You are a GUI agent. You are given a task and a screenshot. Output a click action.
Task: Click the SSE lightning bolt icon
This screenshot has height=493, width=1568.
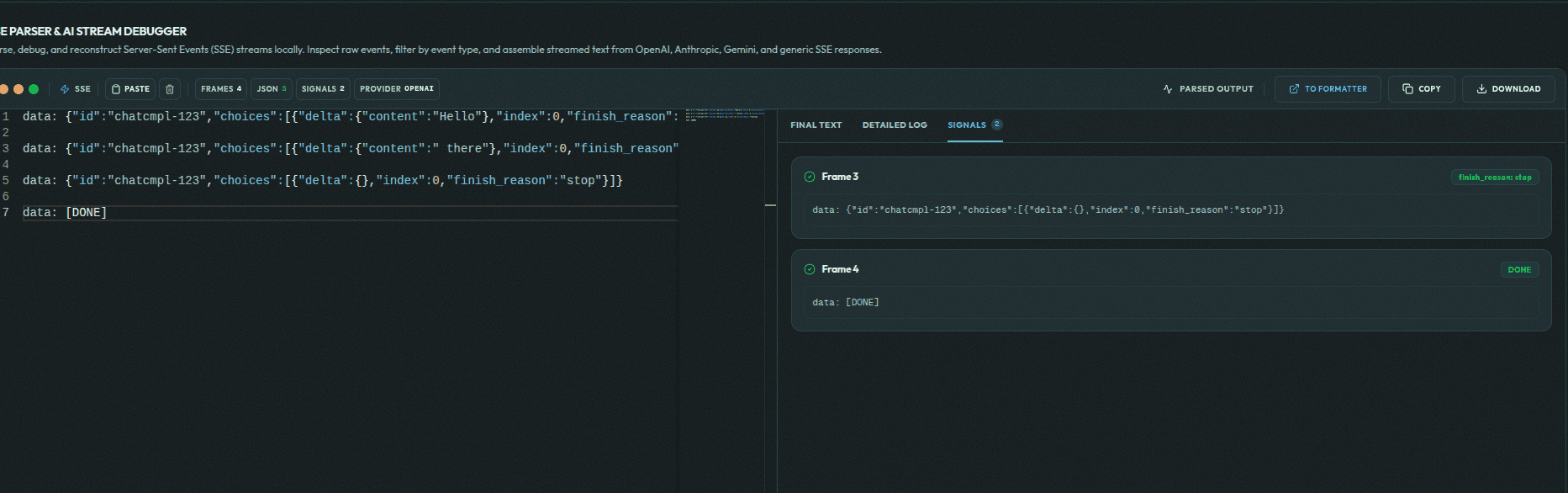click(65, 89)
